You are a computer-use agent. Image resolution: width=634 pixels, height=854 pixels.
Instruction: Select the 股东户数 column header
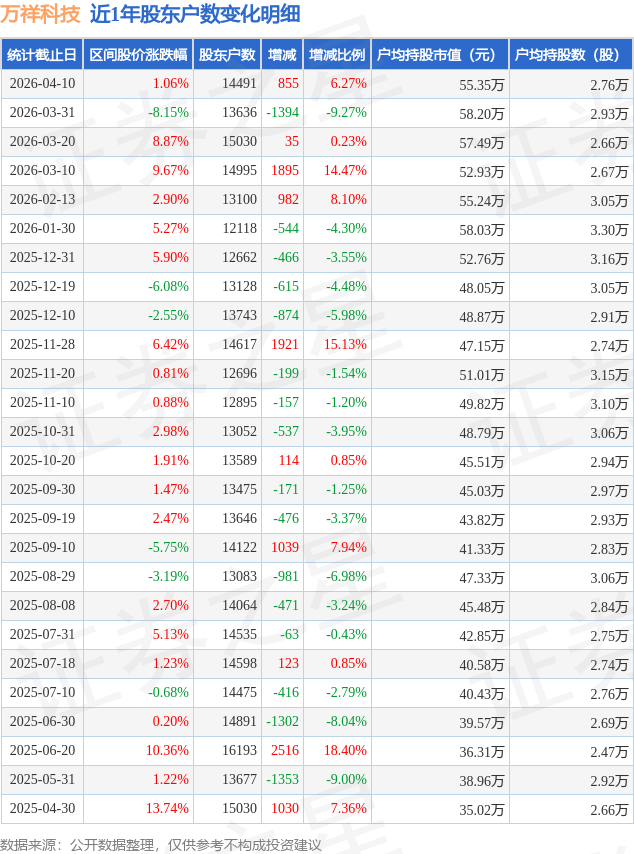point(227,55)
